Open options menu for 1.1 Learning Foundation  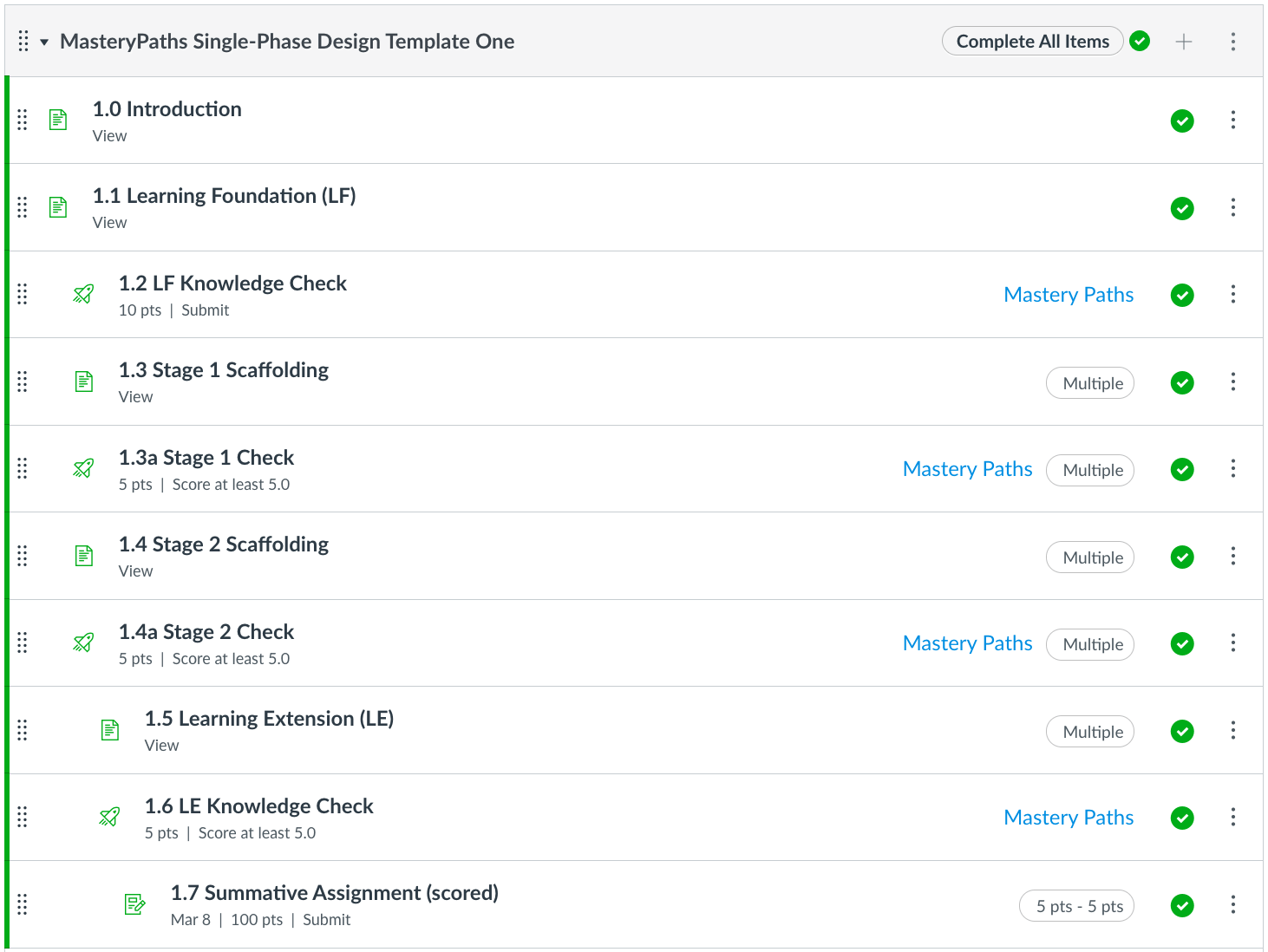(1233, 207)
